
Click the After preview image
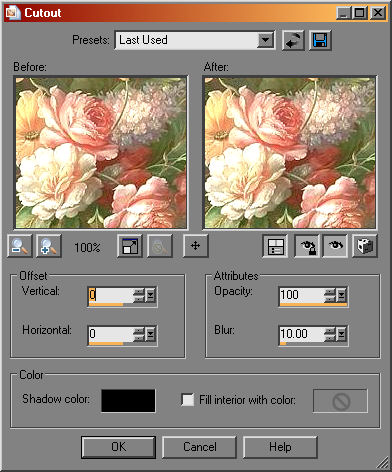[x=290, y=153]
